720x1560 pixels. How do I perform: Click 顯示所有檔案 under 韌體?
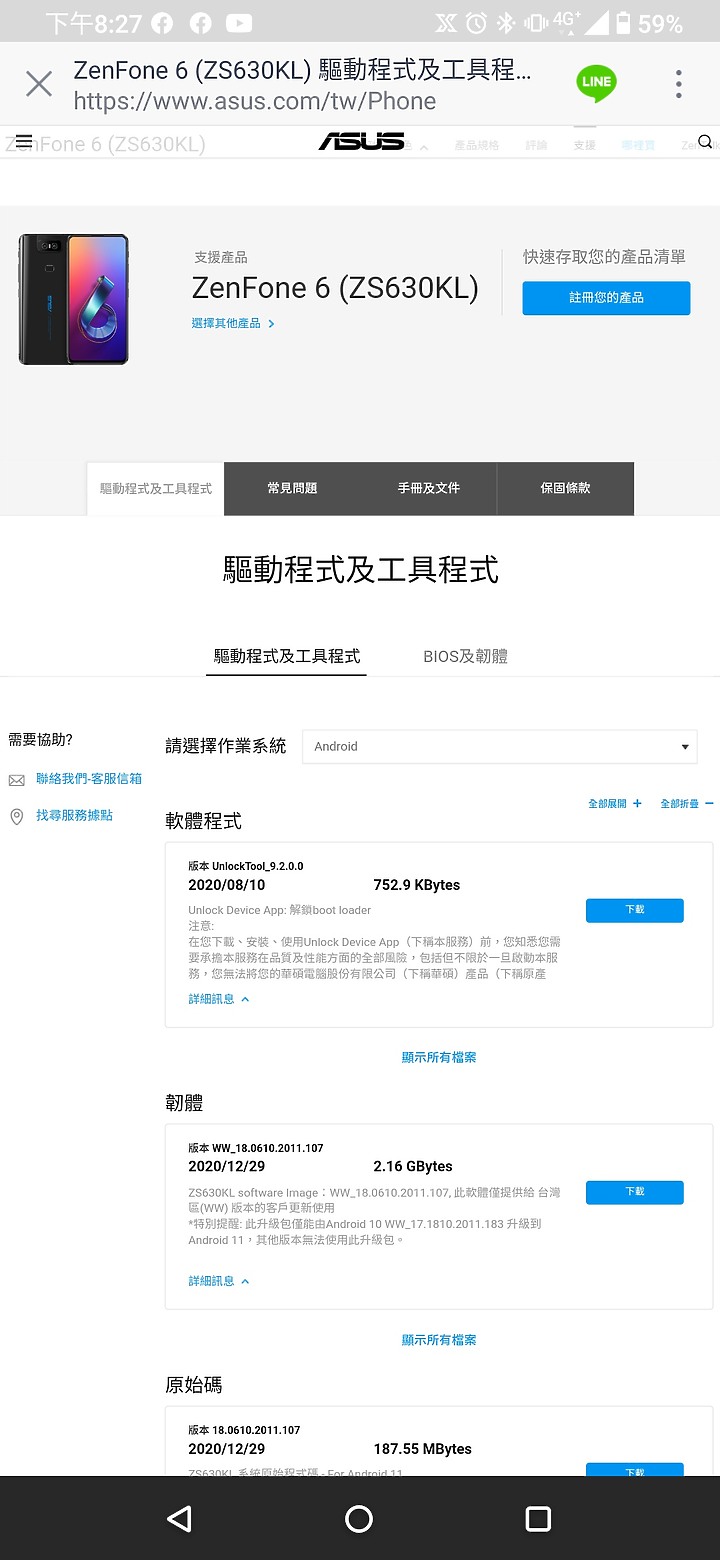439,1340
